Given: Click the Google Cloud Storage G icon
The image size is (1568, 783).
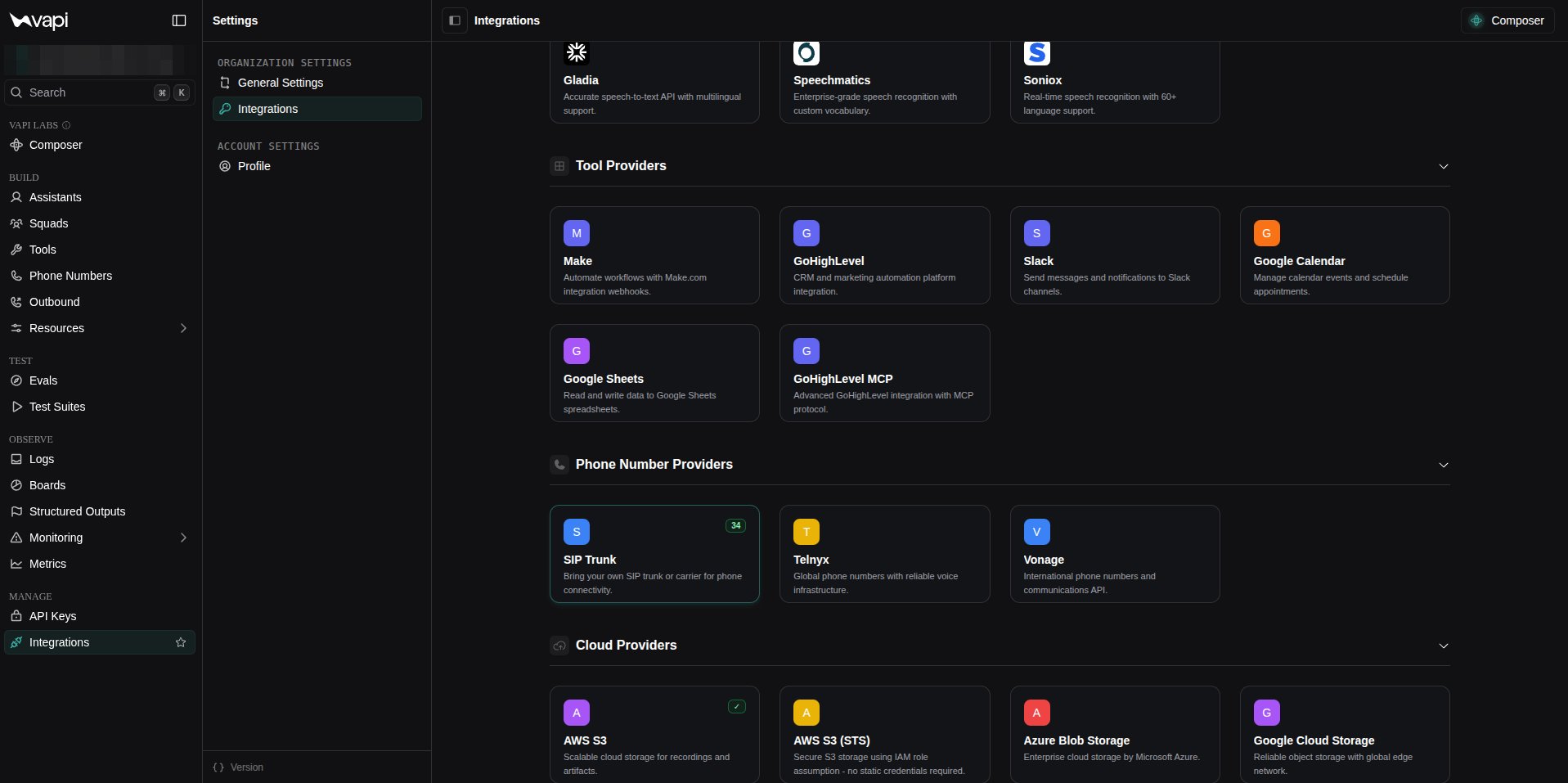Looking at the screenshot, I should coord(1267,713).
